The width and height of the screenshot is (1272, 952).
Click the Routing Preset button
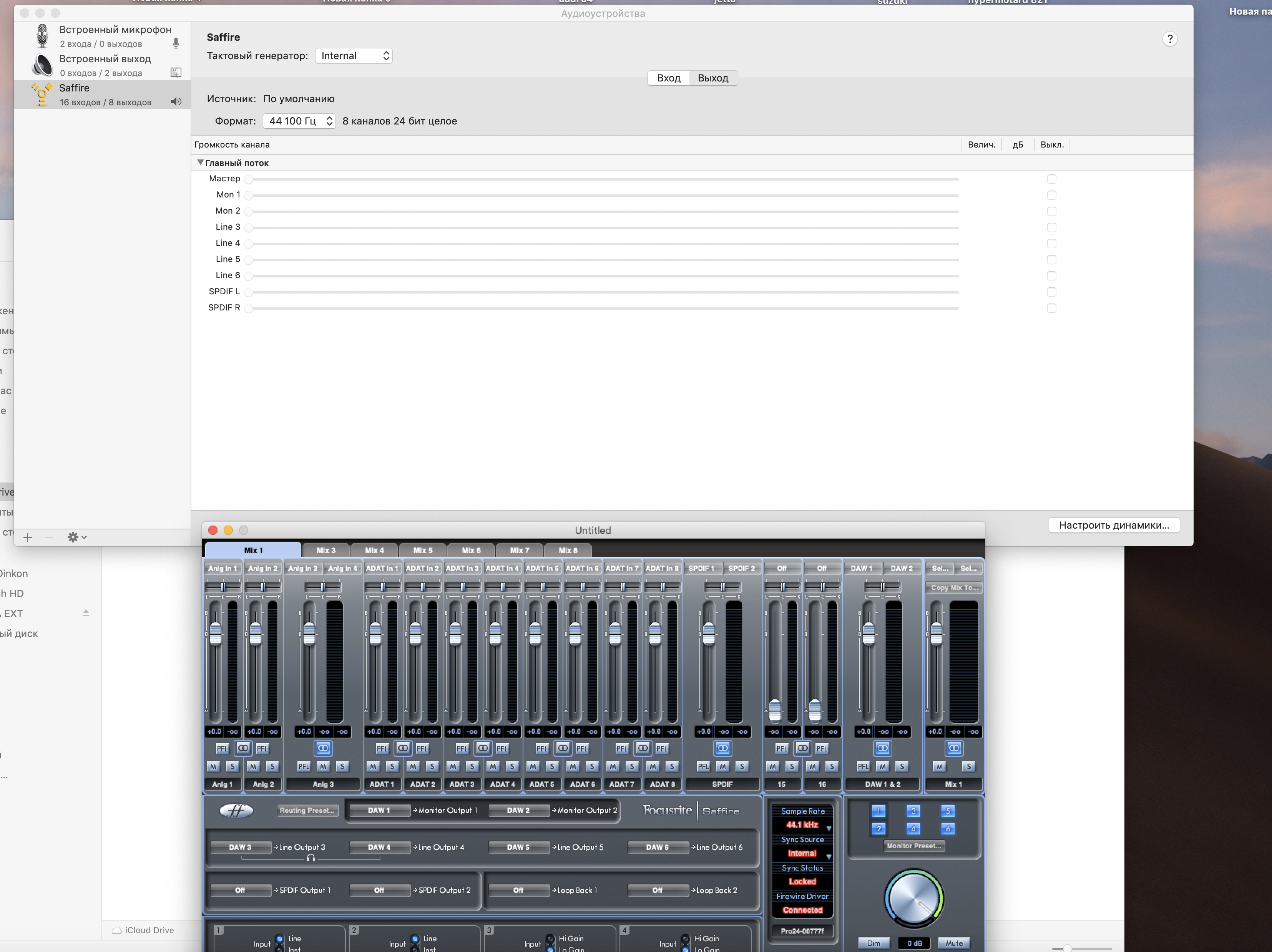coord(307,810)
